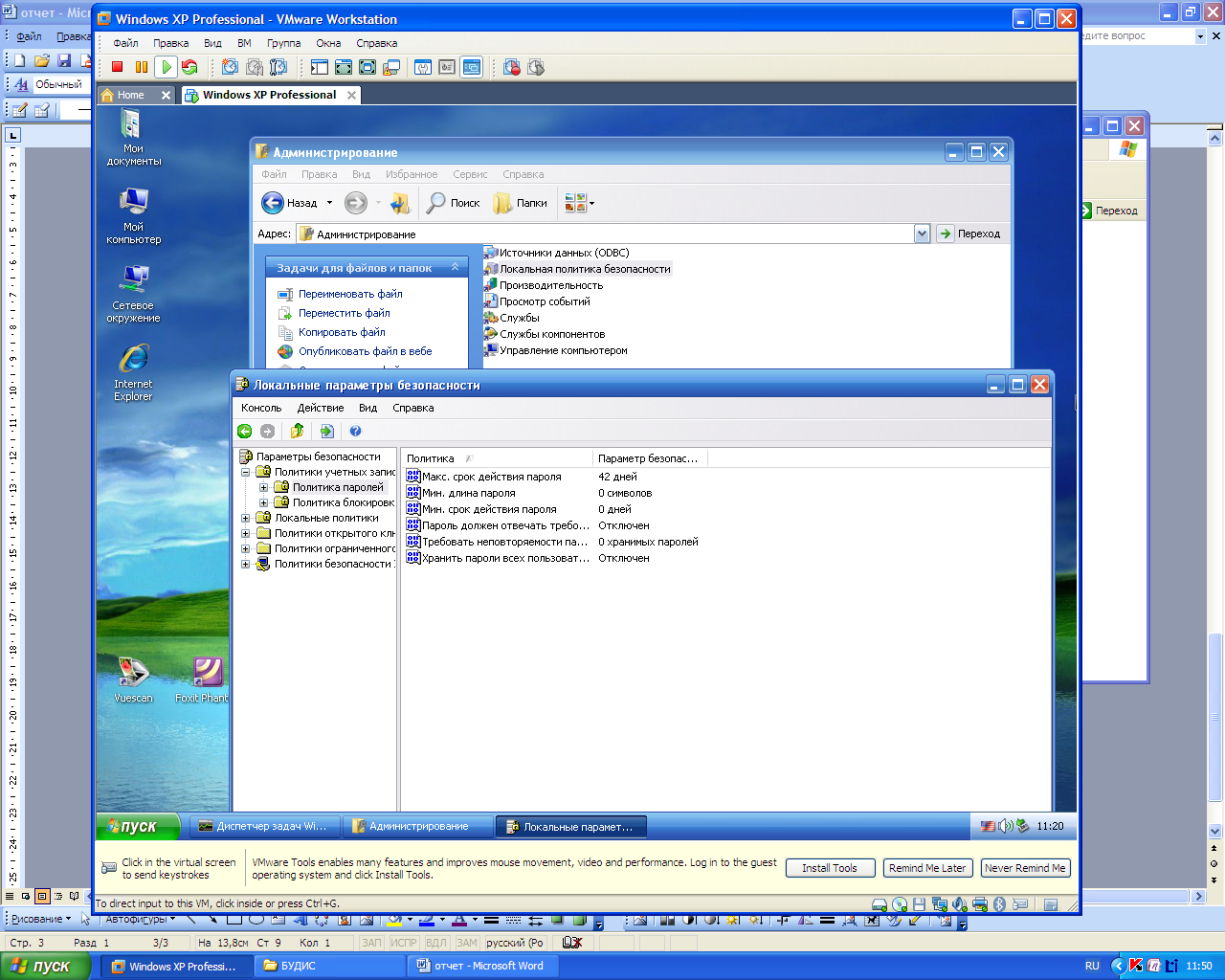Click the Переименовать файл link

350,294
